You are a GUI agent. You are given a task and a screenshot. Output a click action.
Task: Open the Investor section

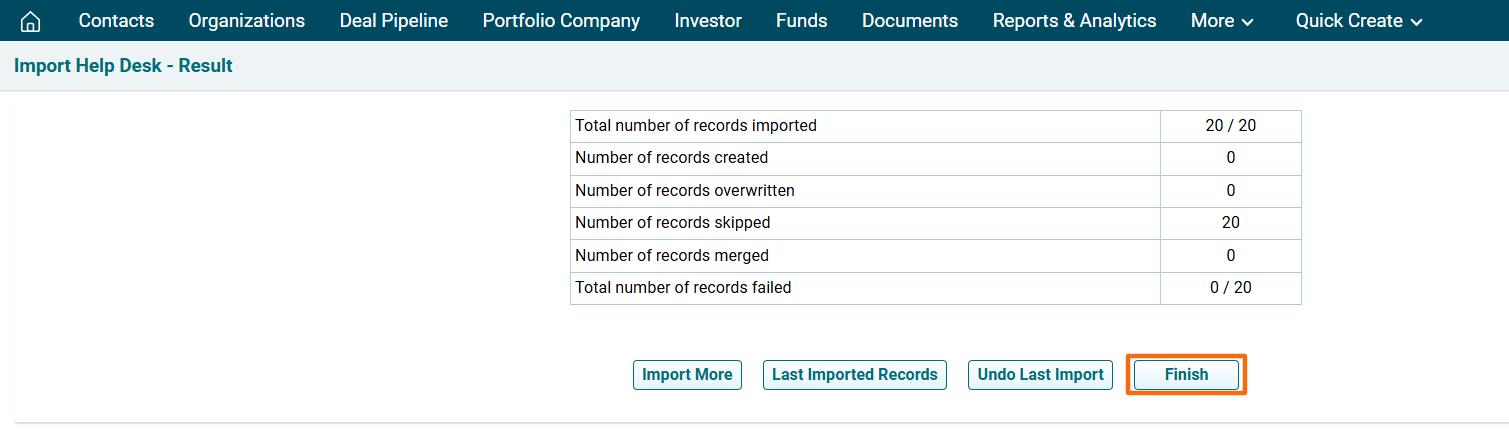[x=708, y=21]
